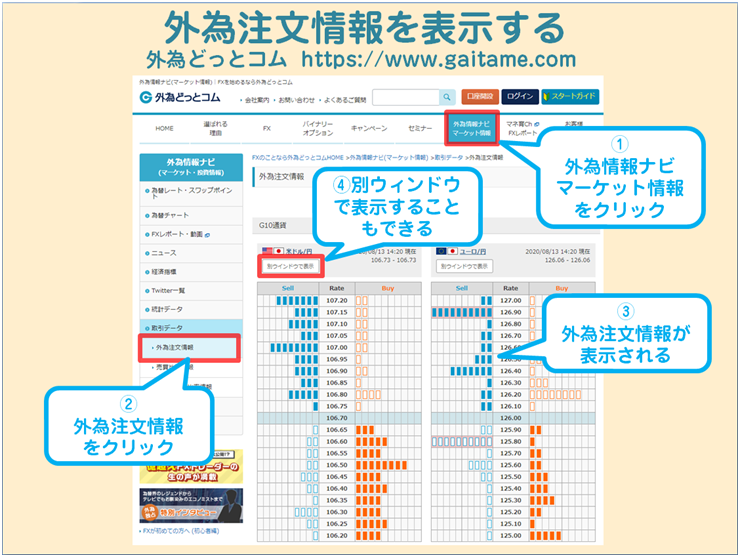The image size is (740, 557).
Task: Open the キャンペーン navigation item
Action: pos(369,129)
